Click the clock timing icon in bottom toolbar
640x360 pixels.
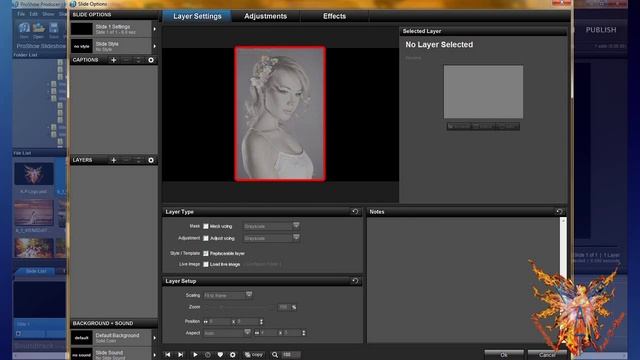(208, 355)
